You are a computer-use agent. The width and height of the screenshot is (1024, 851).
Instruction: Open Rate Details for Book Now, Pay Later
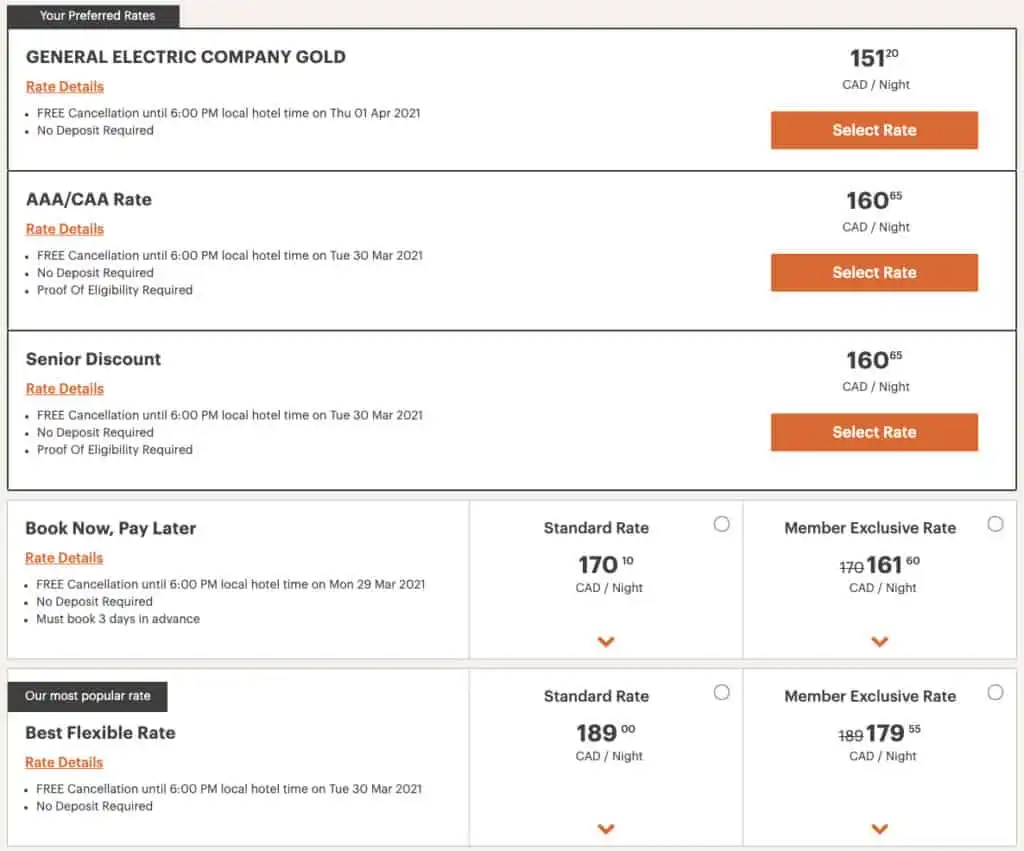pos(64,558)
